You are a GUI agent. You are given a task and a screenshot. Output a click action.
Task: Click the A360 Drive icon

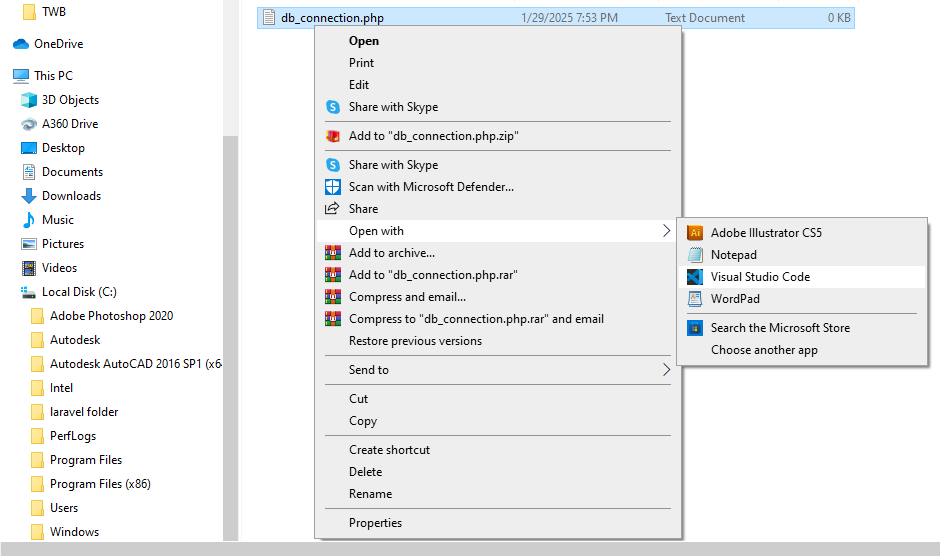[x=29, y=124]
